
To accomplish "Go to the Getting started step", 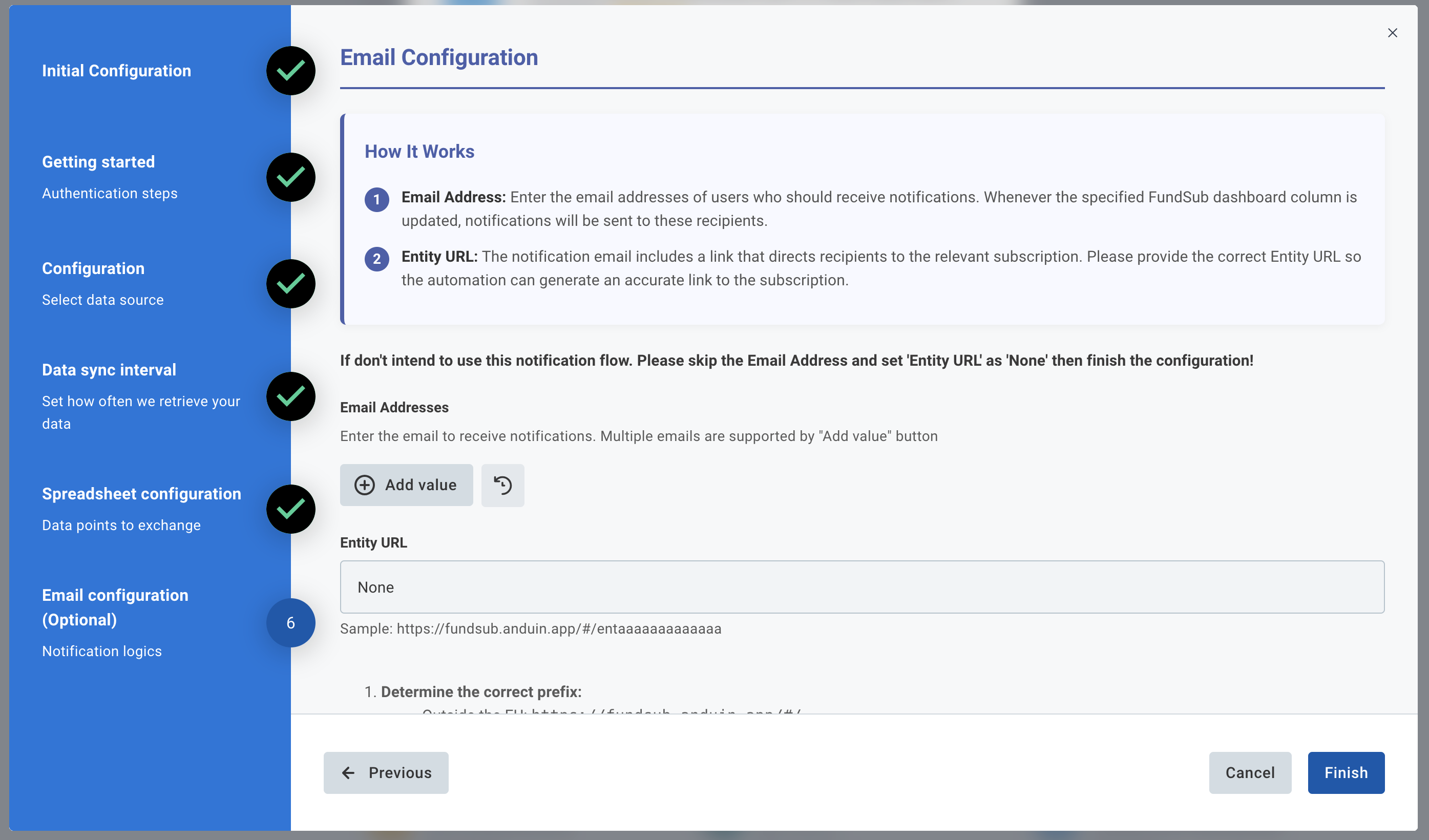I will coord(98,162).
